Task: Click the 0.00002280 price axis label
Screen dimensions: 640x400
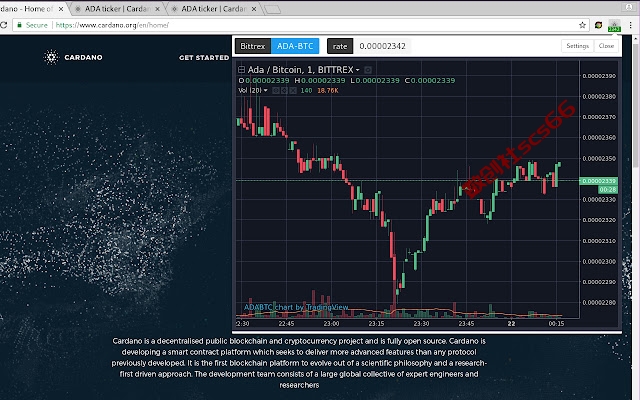Action: coord(599,302)
